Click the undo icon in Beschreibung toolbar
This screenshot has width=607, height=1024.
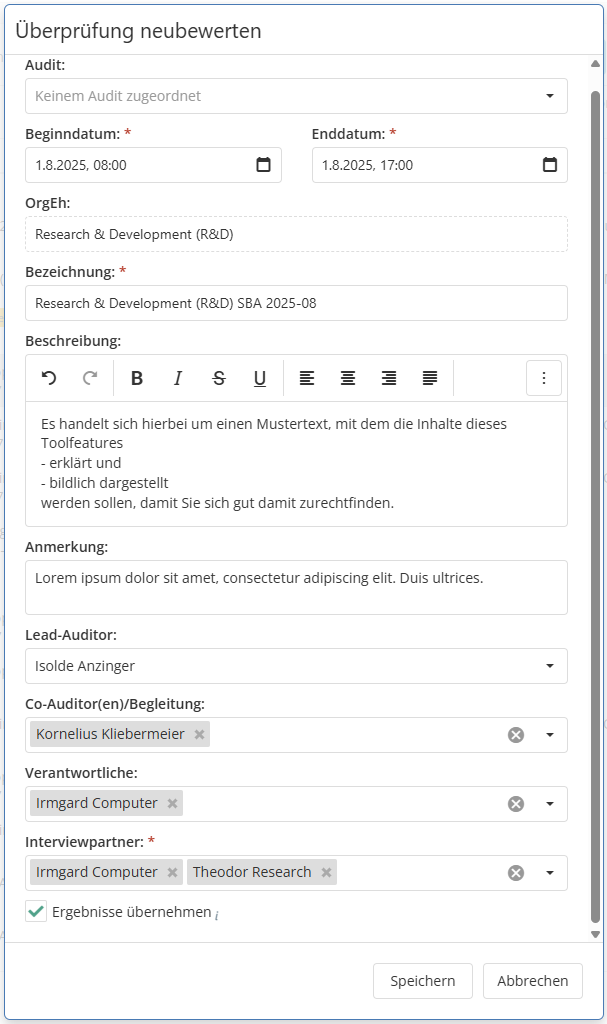click(x=49, y=378)
